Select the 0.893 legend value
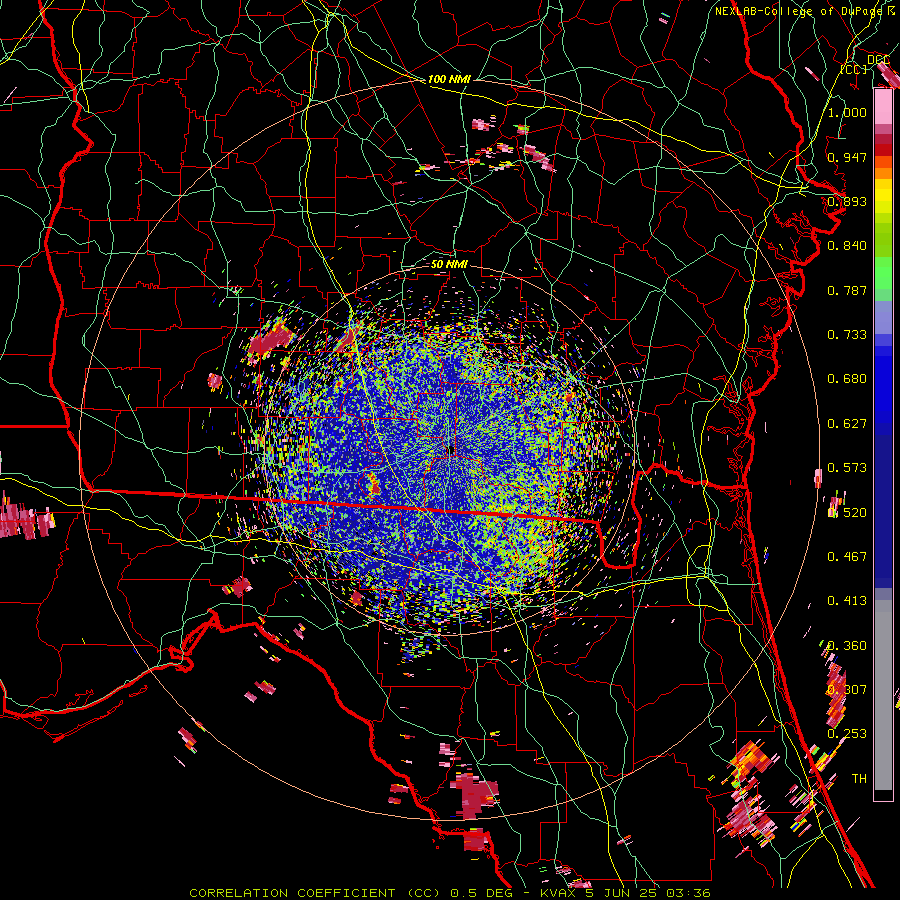The width and height of the screenshot is (900, 900). coord(847,201)
